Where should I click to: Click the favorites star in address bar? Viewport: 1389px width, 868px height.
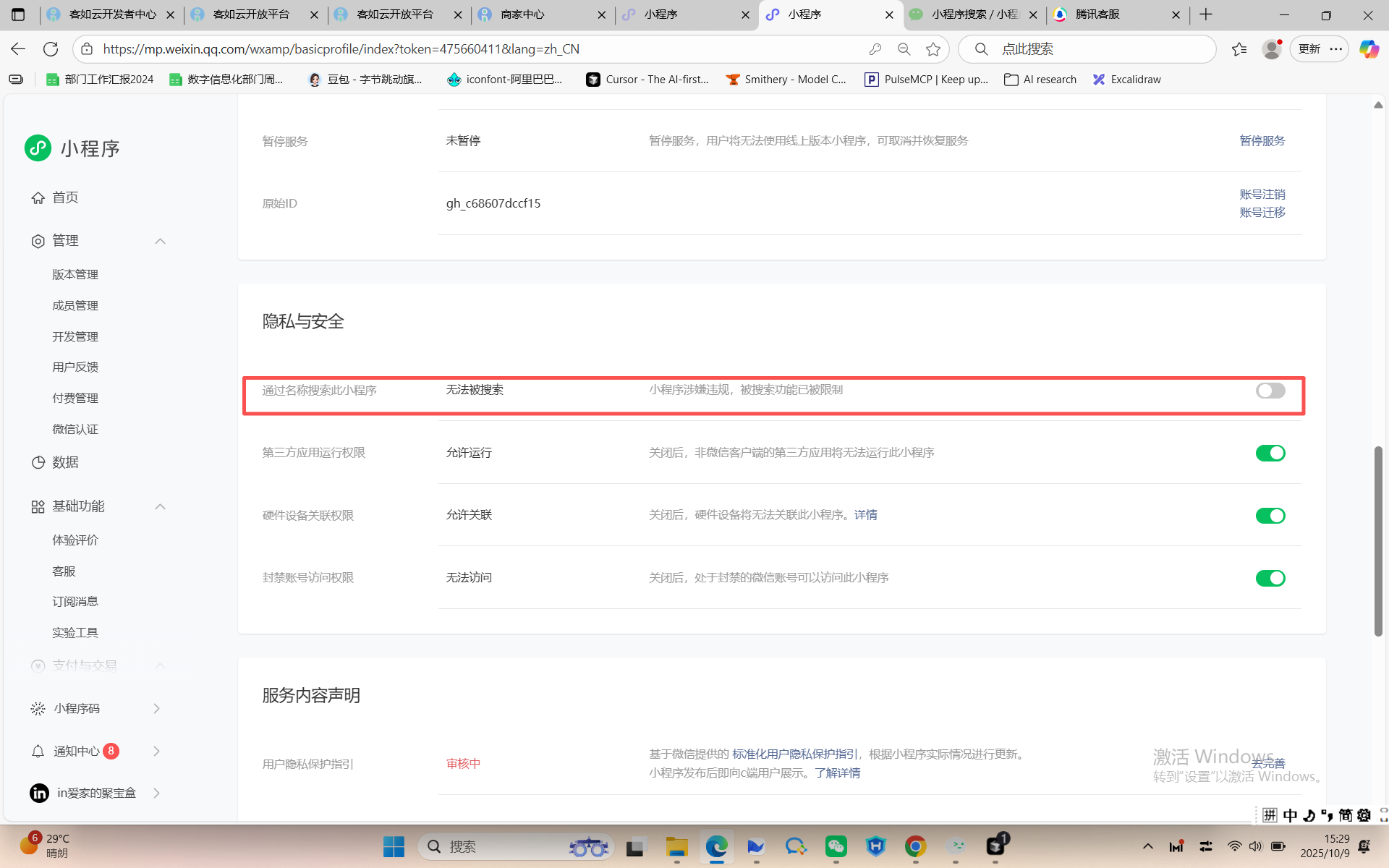coord(933,49)
